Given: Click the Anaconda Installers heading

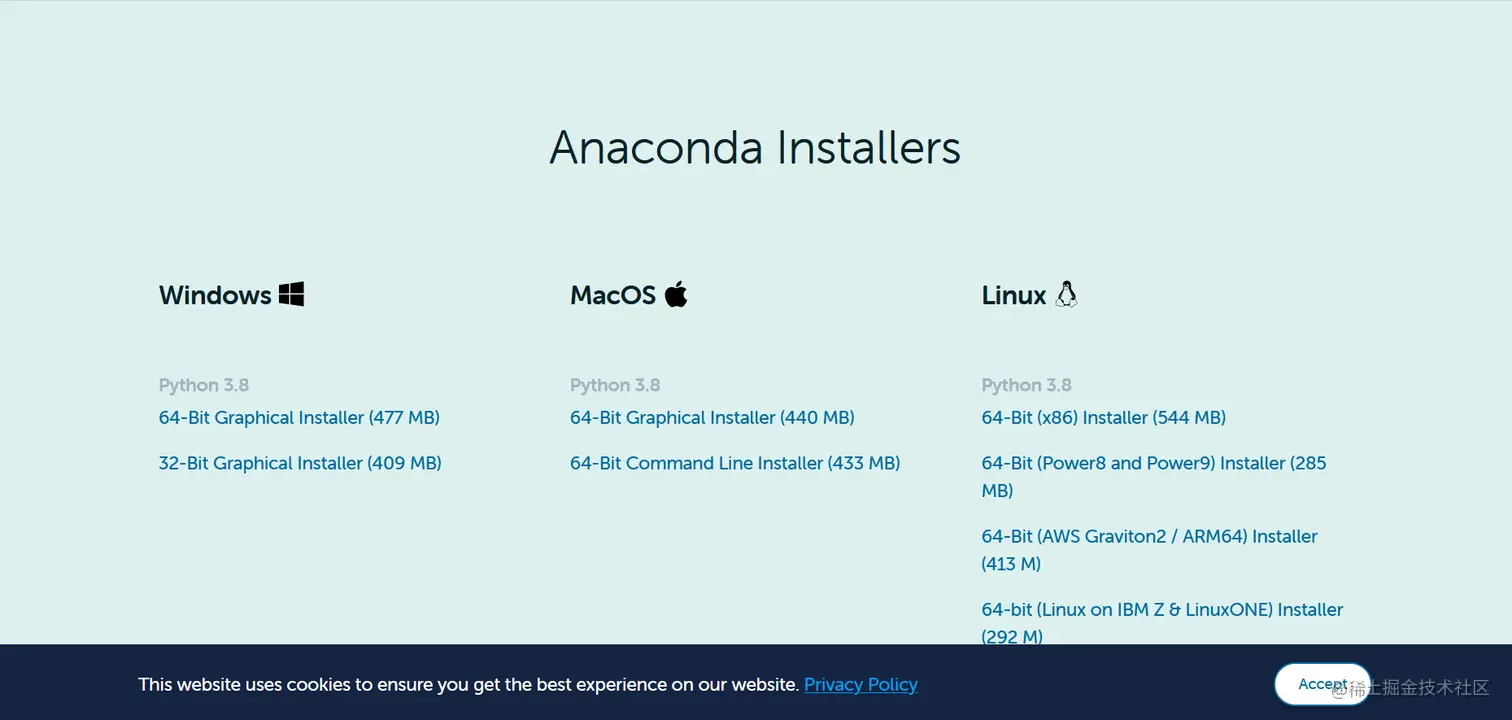Looking at the screenshot, I should (x=755, y=148).
